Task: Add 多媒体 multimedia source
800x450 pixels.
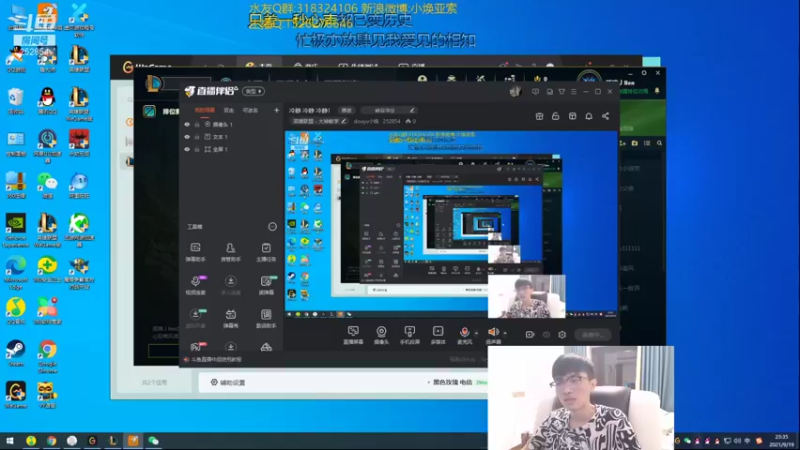Action: pyautogui.click(x=438, y=335)
